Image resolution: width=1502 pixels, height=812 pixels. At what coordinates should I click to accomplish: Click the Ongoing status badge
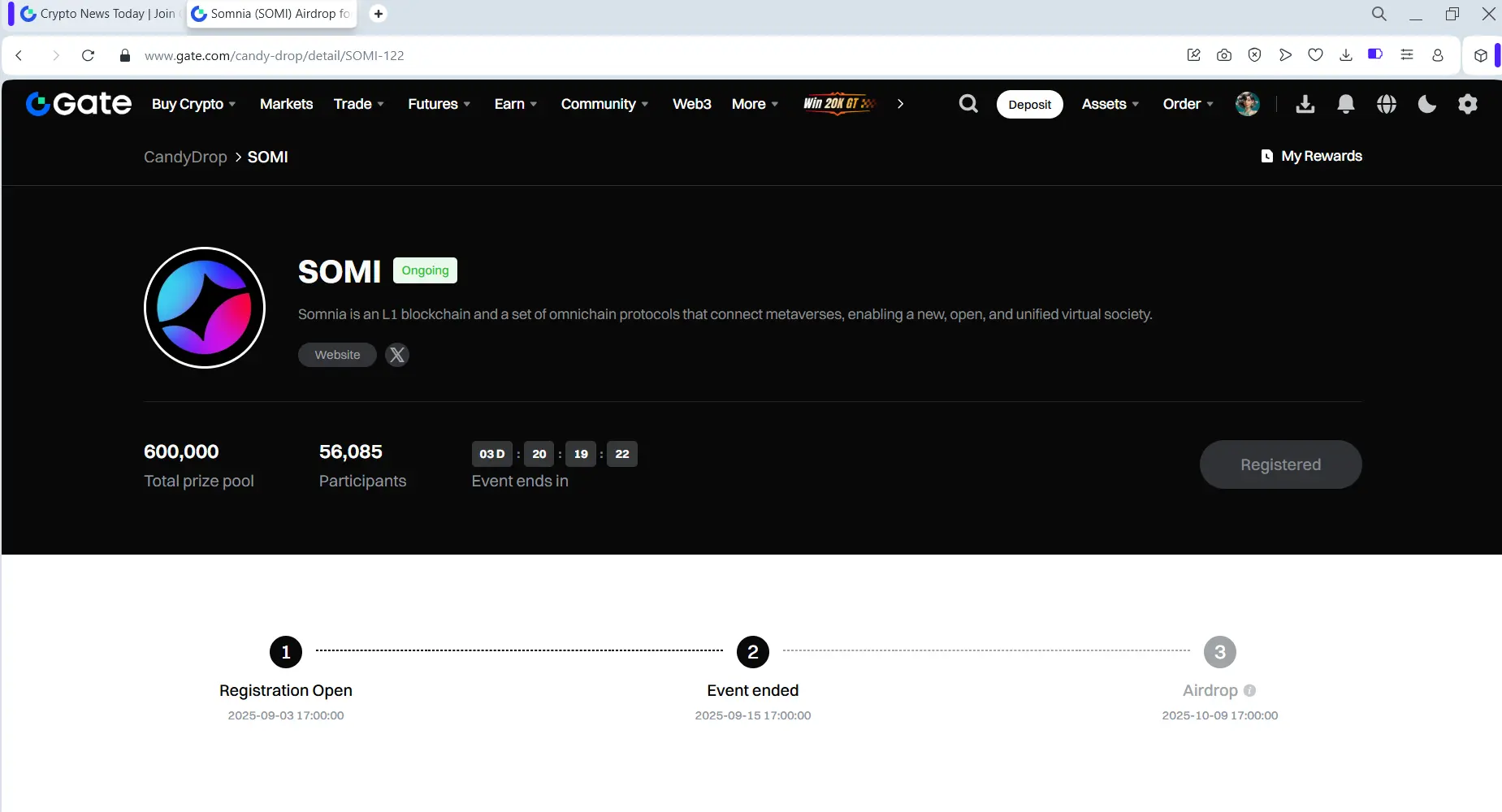(425, 270)
